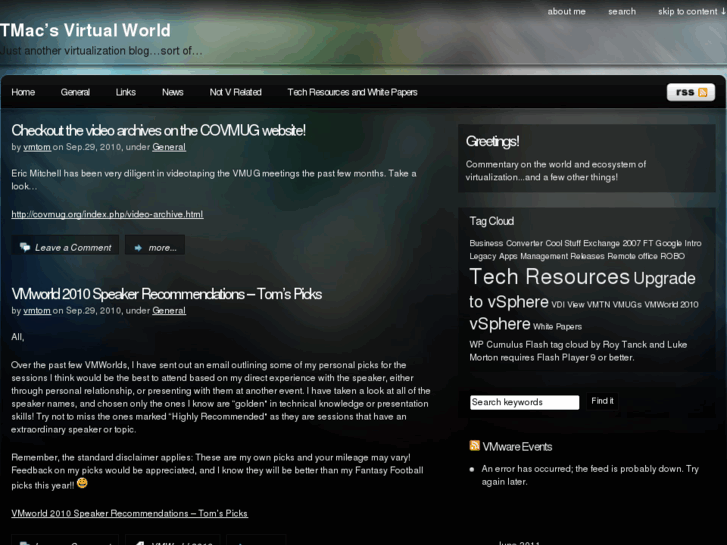The height and width of the screenshot is (545, 727).
Task: Click the search link in header
Action: [622, 12]
